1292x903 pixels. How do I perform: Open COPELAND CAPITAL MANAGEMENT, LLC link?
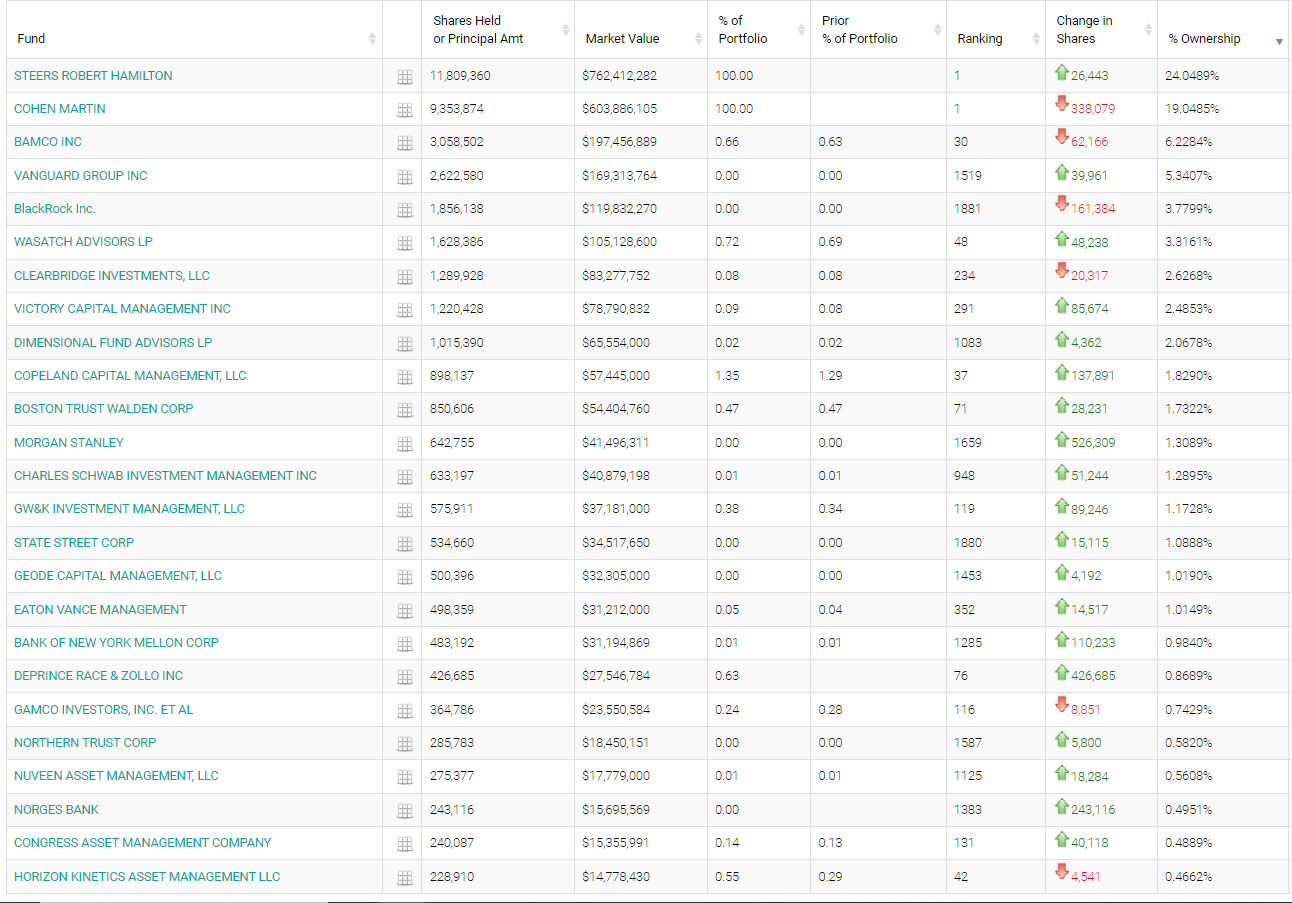(x=130, y=376)
